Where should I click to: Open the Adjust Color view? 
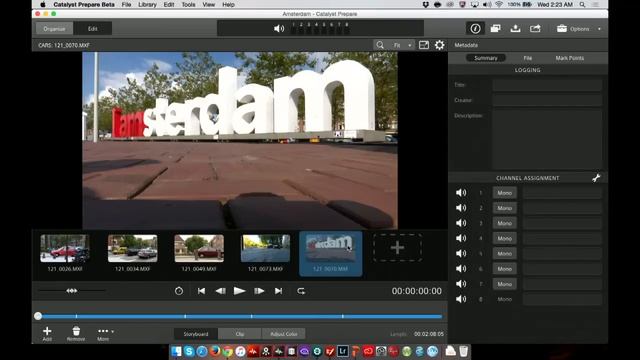click(x=284, y=334)
